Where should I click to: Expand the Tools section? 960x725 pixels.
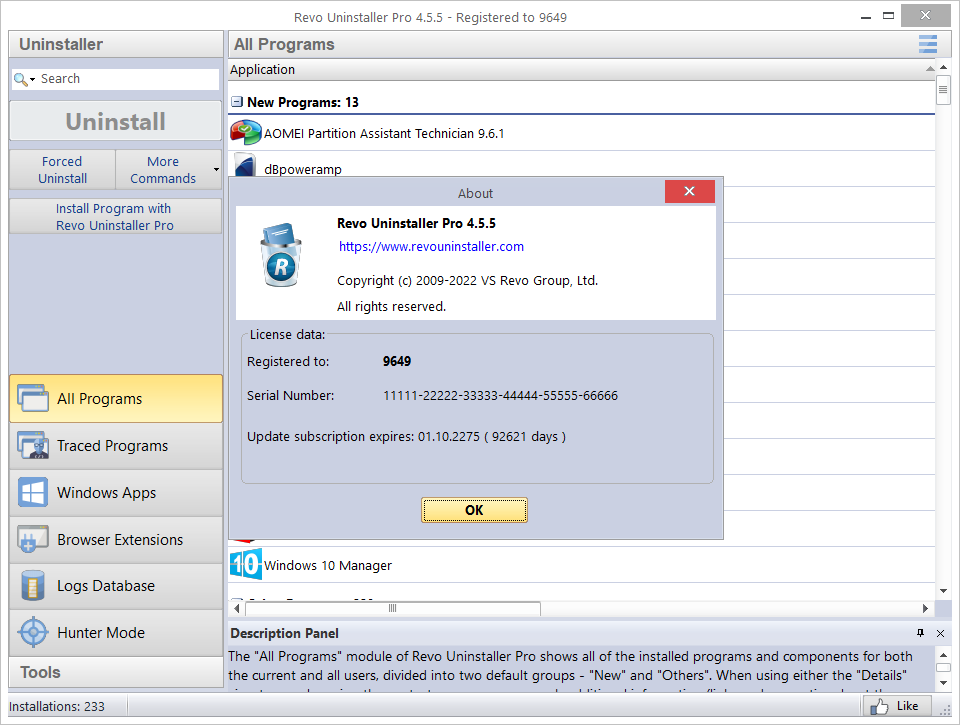(116, 672)
